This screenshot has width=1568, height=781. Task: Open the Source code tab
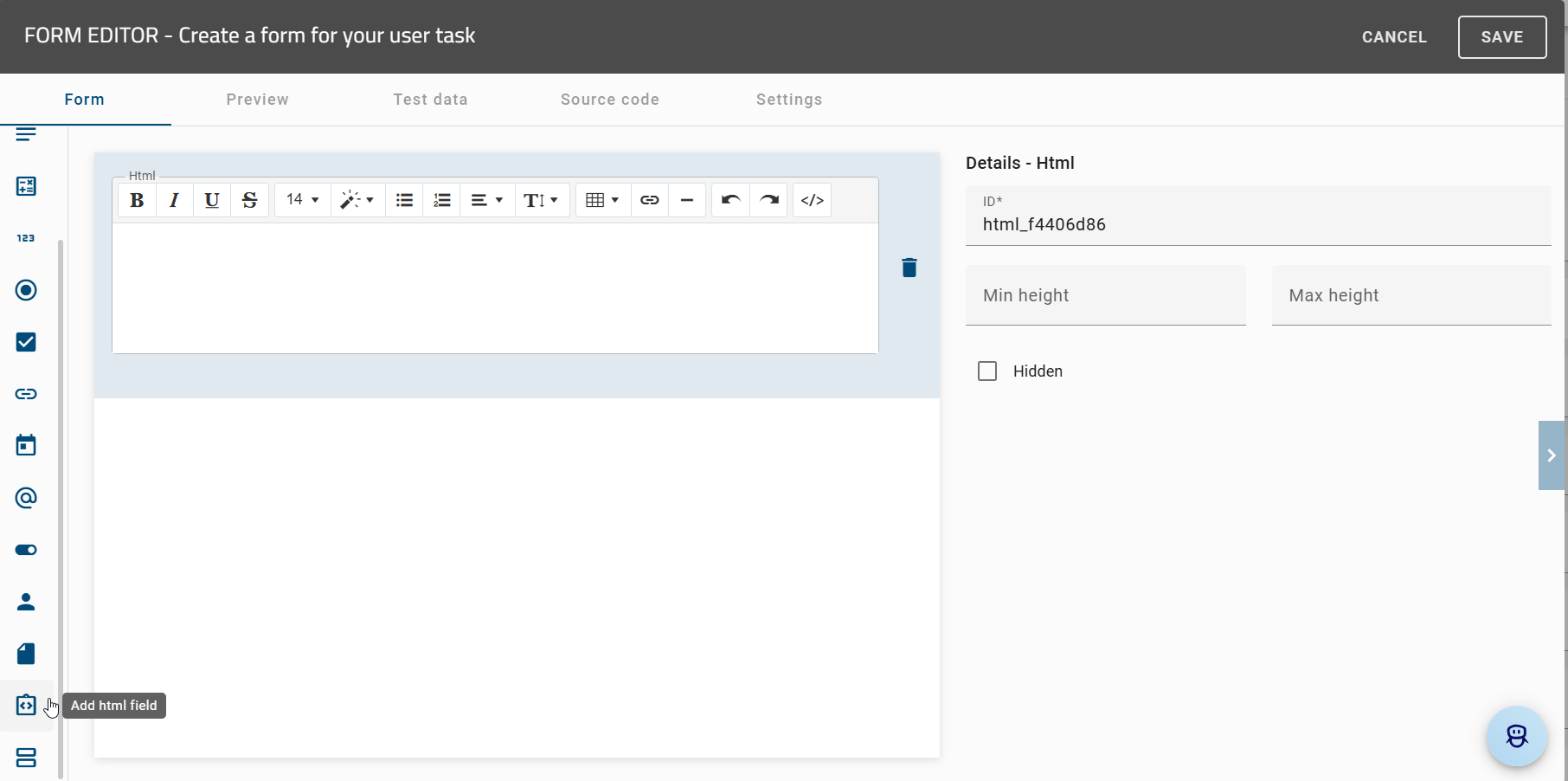(x=610, y=100)
